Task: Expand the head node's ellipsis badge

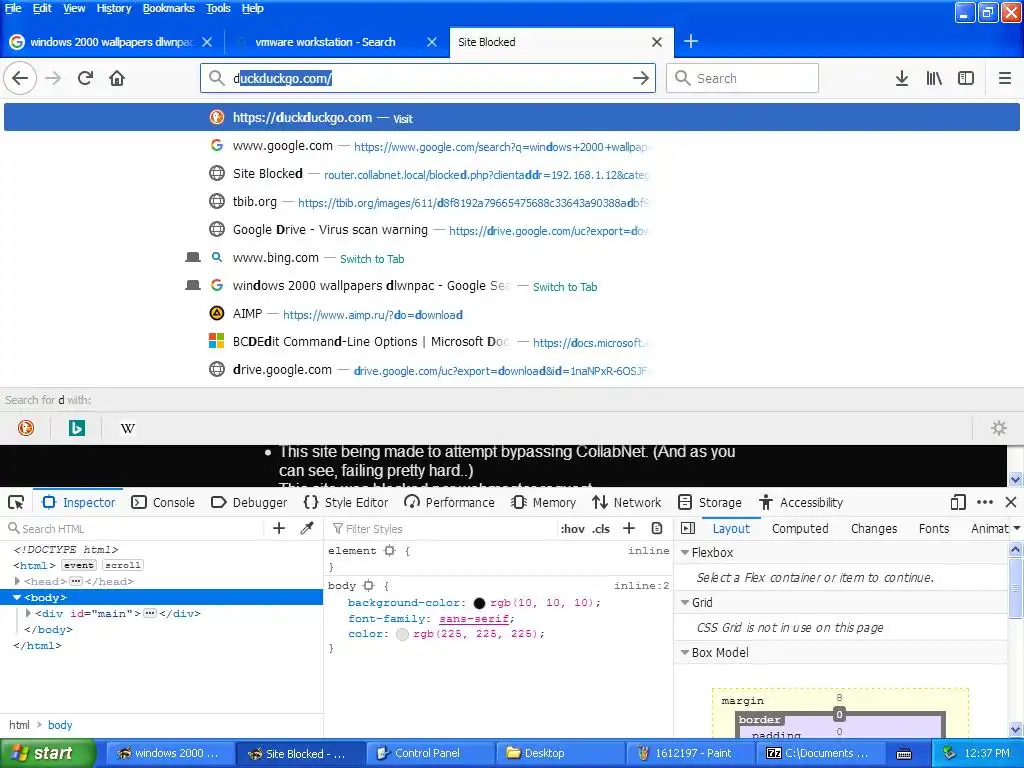Action: (76, 581)
